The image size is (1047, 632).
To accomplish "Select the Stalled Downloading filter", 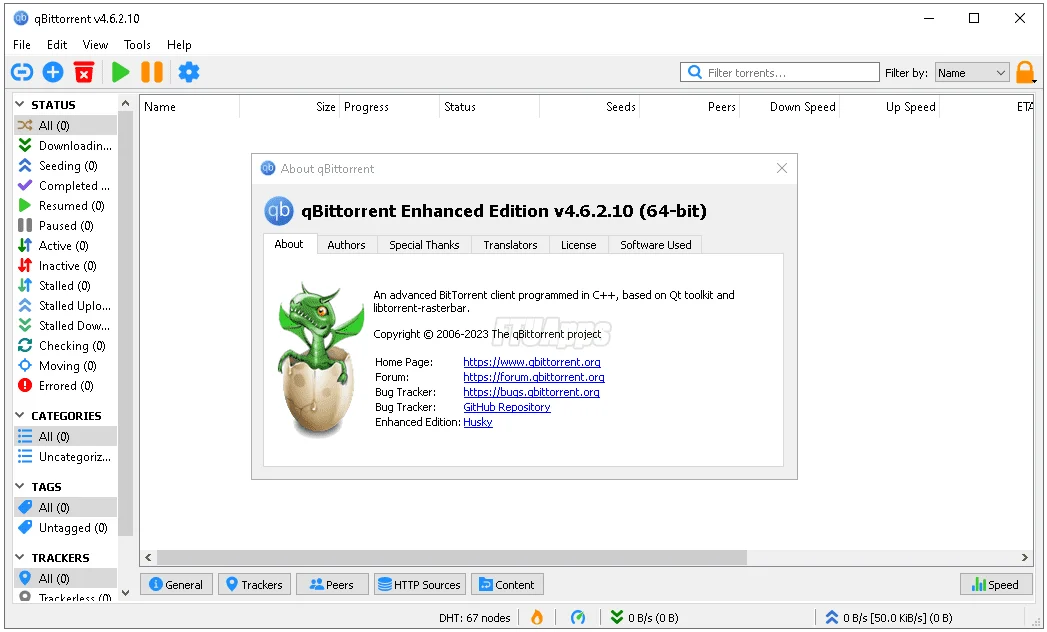I will pyautogui.click(x=65, y=326).
